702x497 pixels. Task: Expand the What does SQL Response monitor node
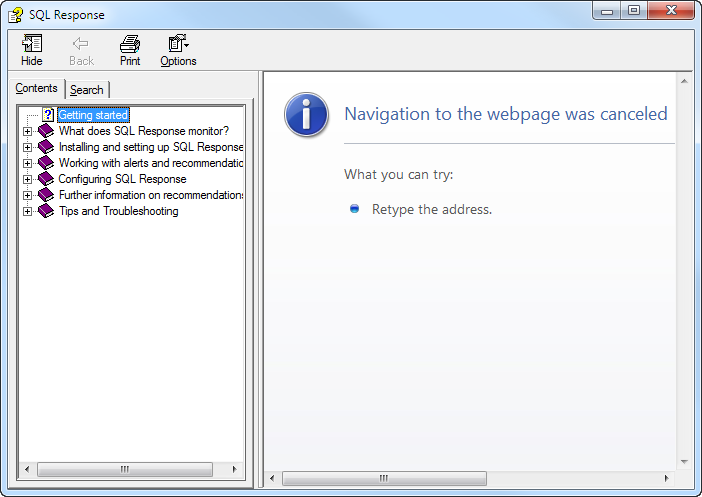[x=28, y=131]
